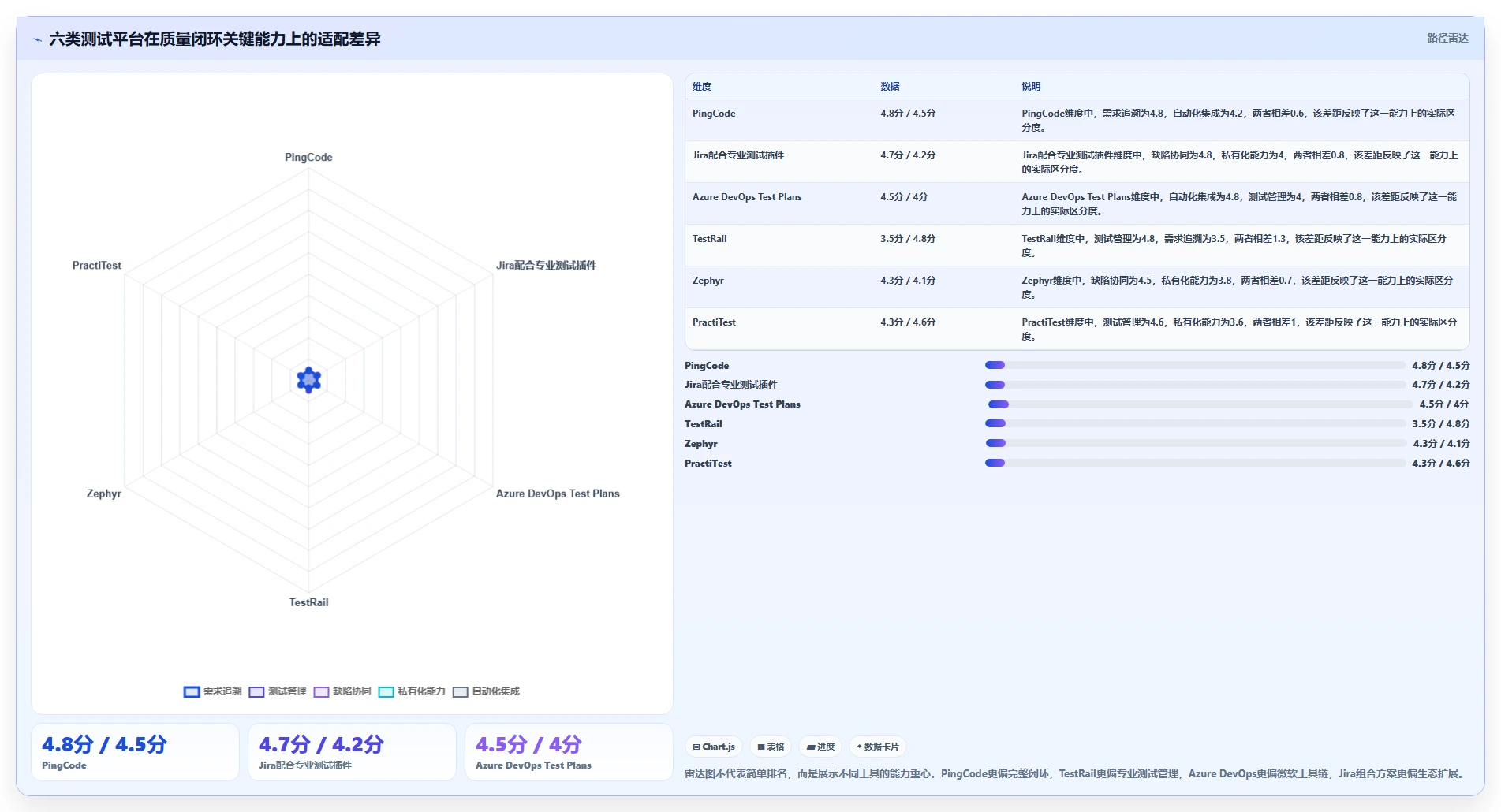Click the TestRail description mentioning 相差1.3
1501x812 pixels.
pyautogui.click(x=1234, y=246)
